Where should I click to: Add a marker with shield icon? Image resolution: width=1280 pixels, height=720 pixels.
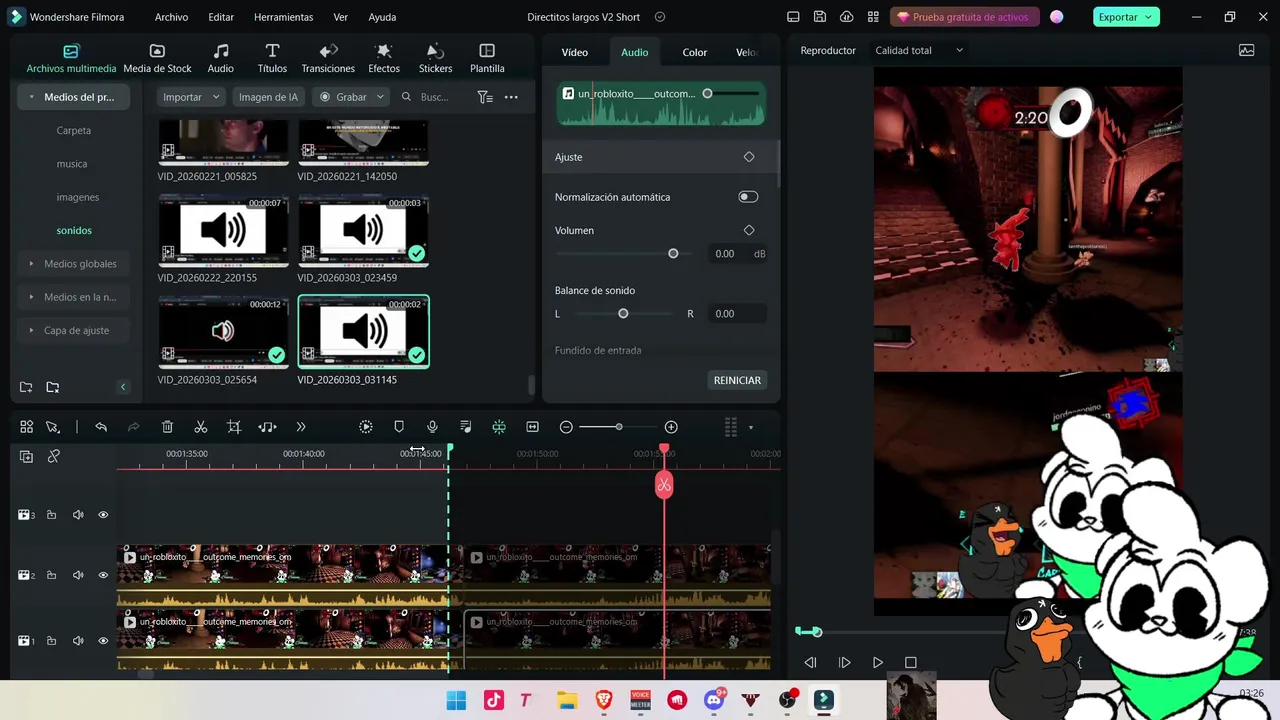[399, 427]
